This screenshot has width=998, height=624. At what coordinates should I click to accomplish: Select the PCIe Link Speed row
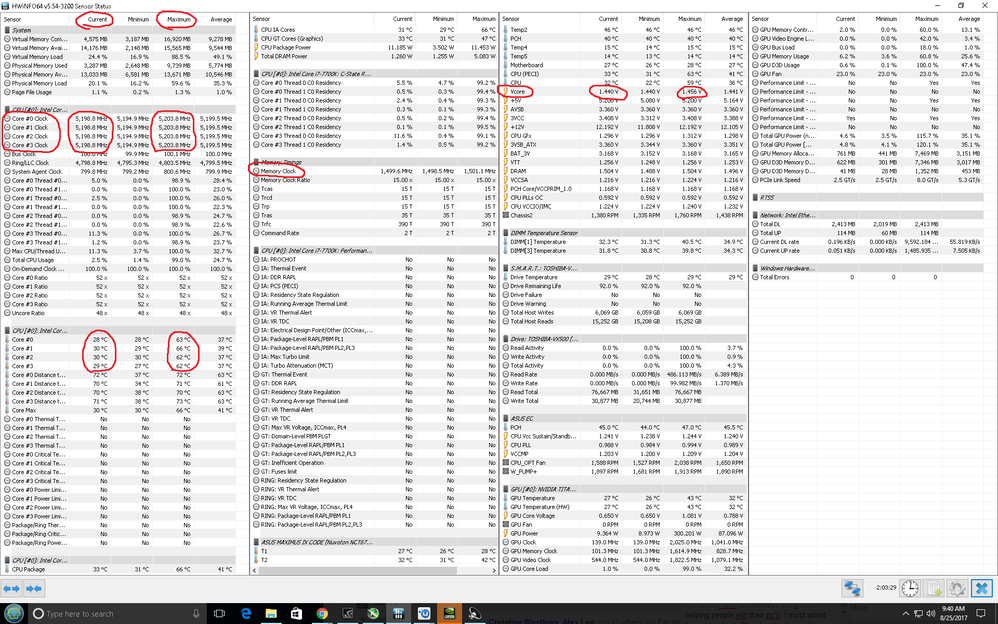[868, 180]
